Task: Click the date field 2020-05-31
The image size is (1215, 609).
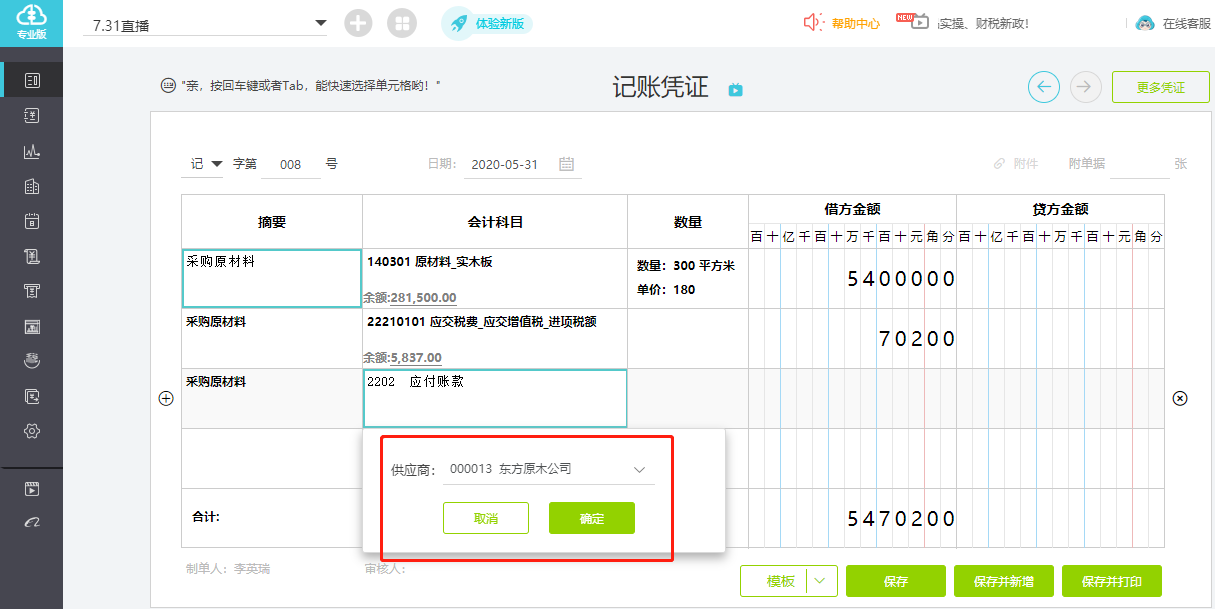Action: pos(505,164)
